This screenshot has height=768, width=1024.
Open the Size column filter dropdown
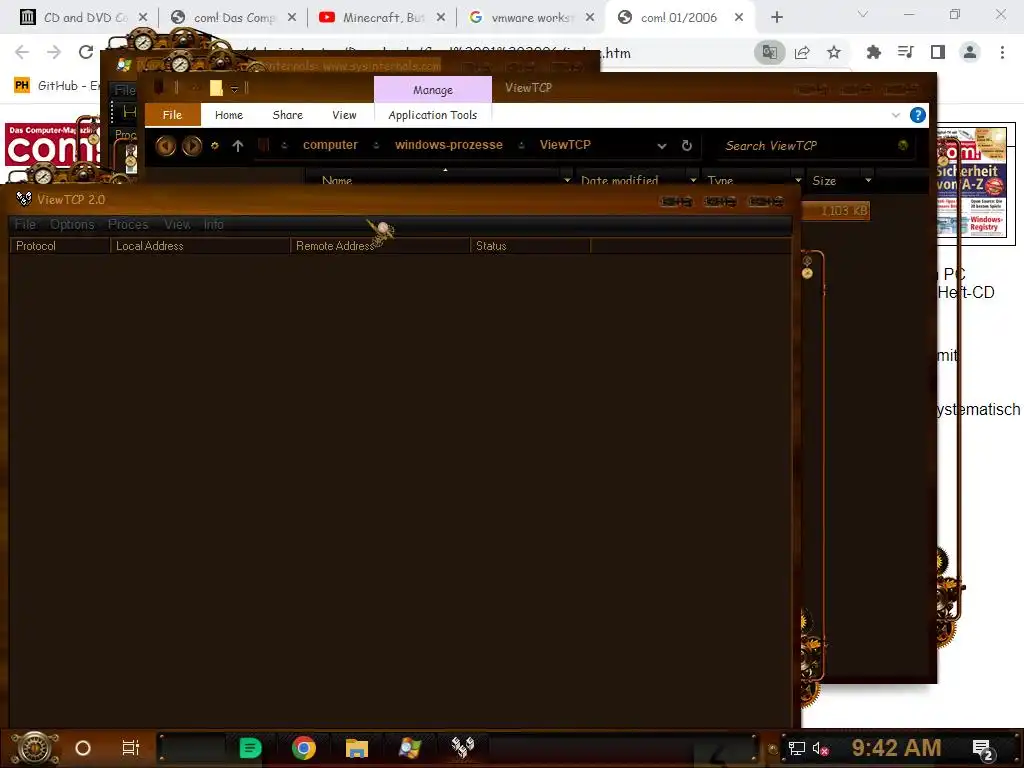[x=868, y=180]
